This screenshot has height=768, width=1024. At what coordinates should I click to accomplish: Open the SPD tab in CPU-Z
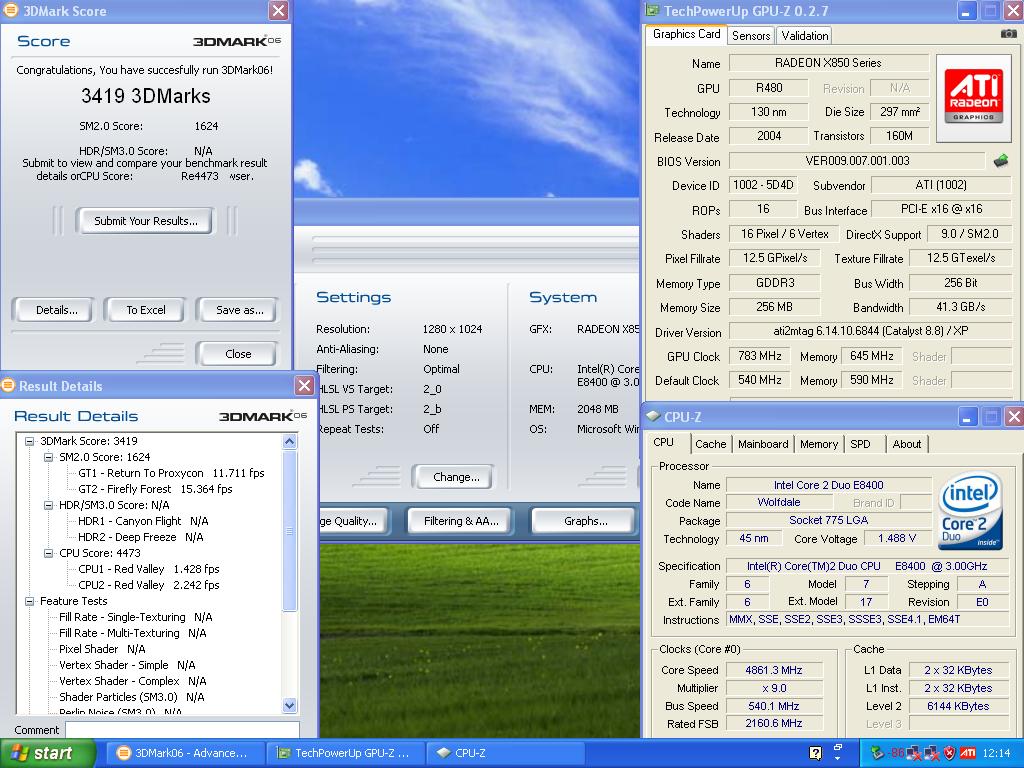(860, 444)
